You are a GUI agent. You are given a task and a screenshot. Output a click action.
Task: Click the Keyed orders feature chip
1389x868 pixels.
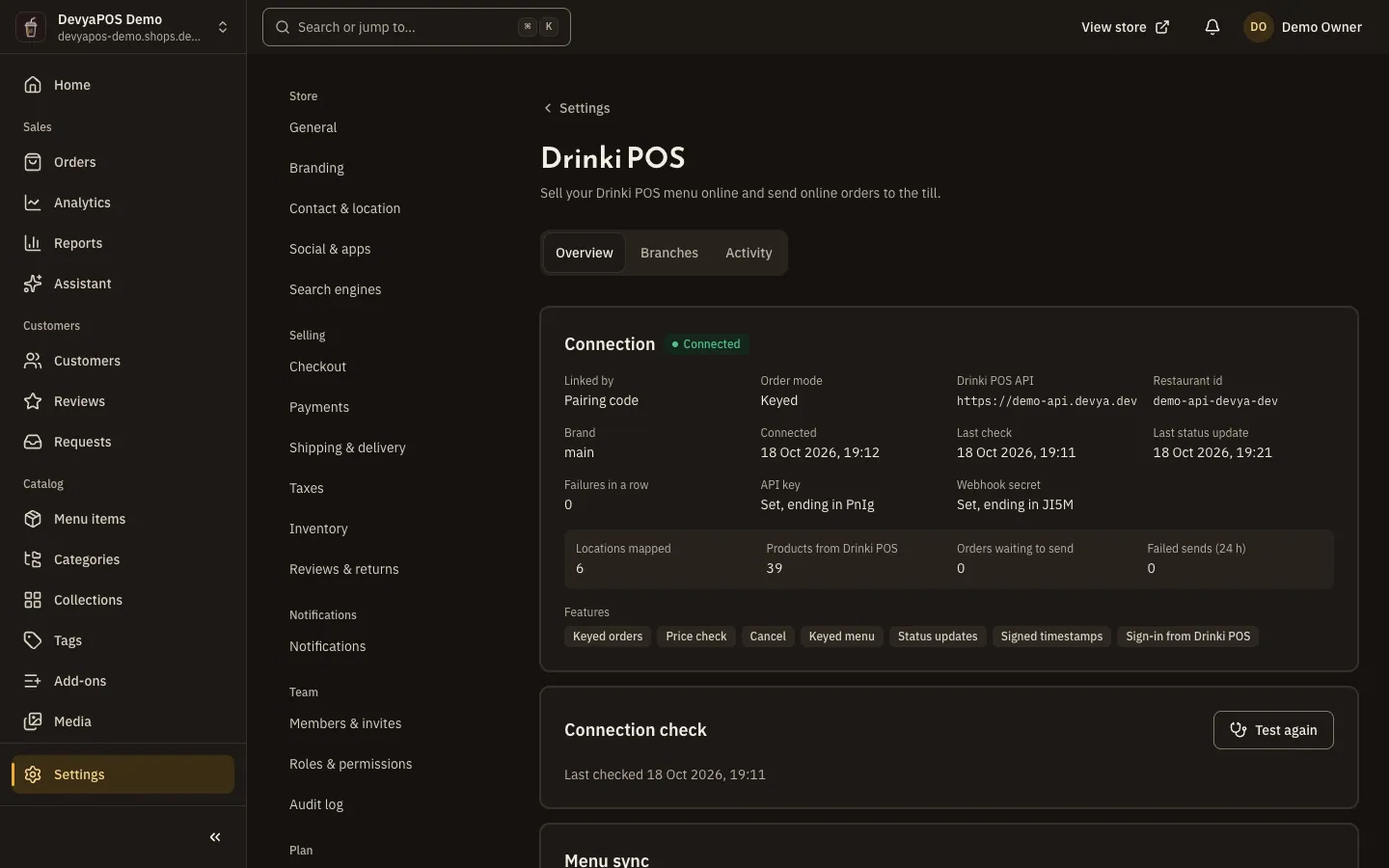pyautogui.click(x=608, y=637)
